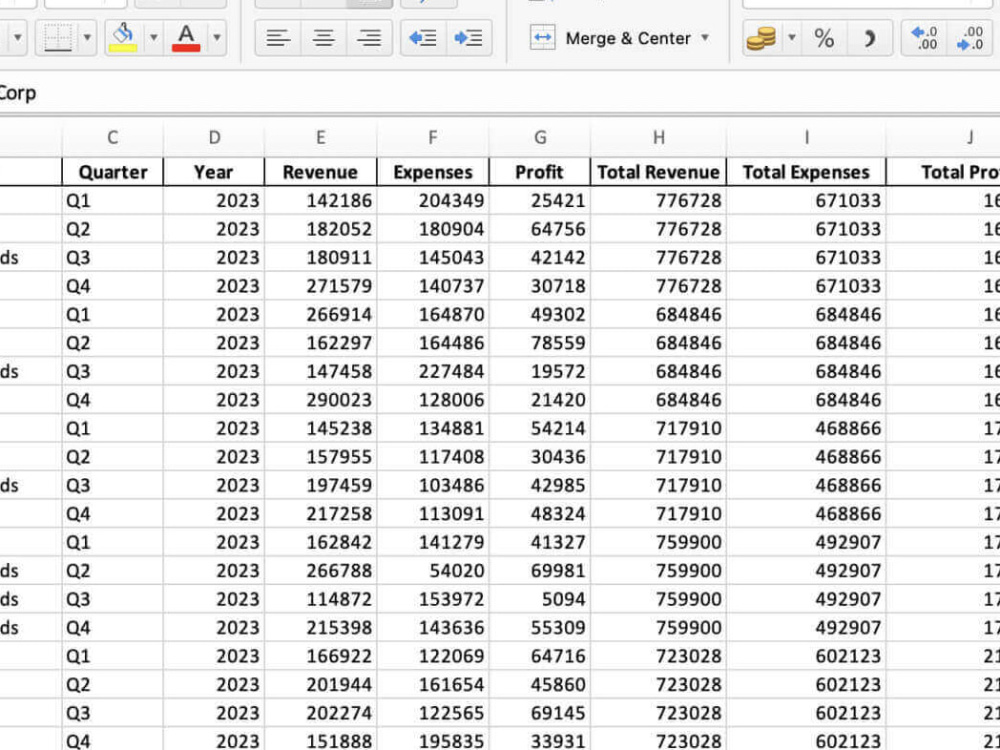Select profit cell 78559

point(540,343)
